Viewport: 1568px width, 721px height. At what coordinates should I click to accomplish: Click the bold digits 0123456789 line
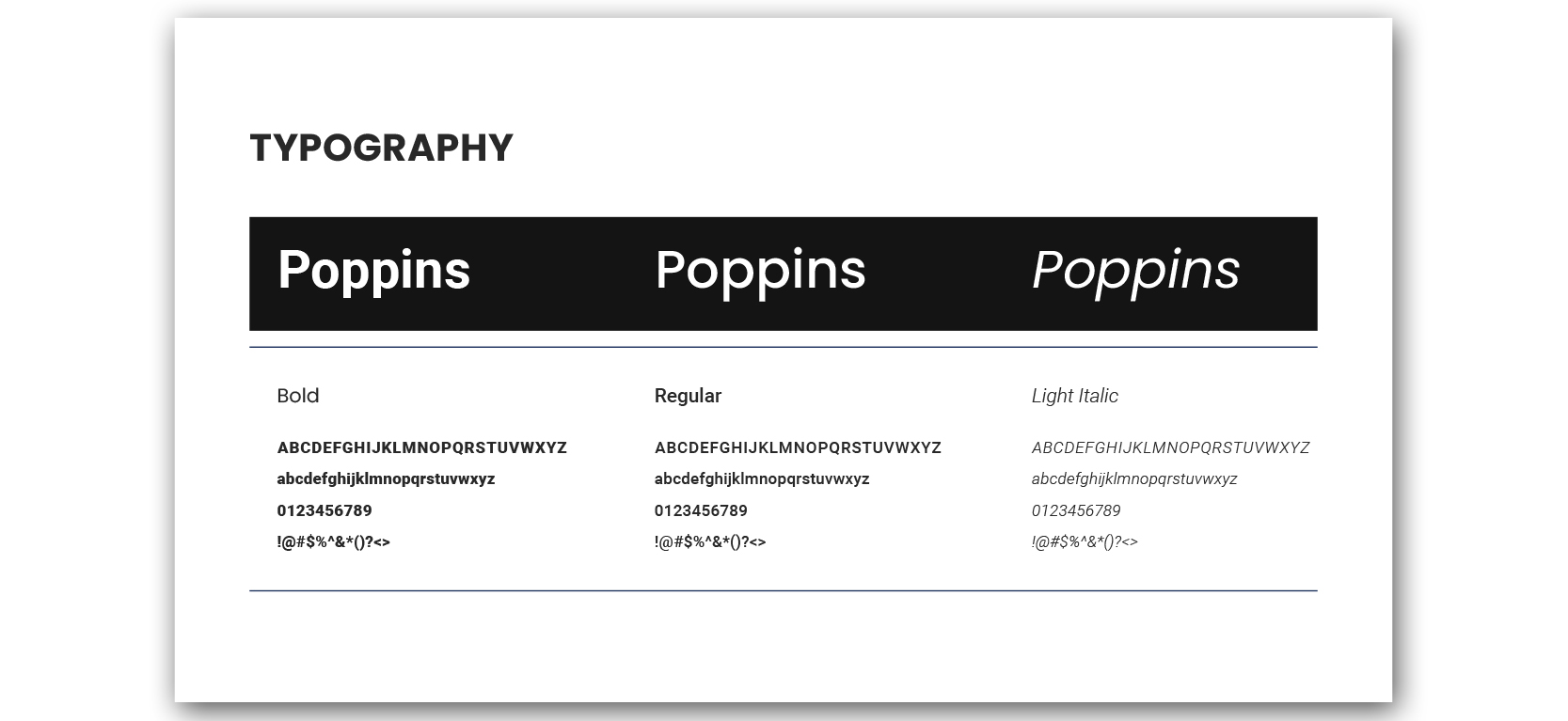(325, 510)
